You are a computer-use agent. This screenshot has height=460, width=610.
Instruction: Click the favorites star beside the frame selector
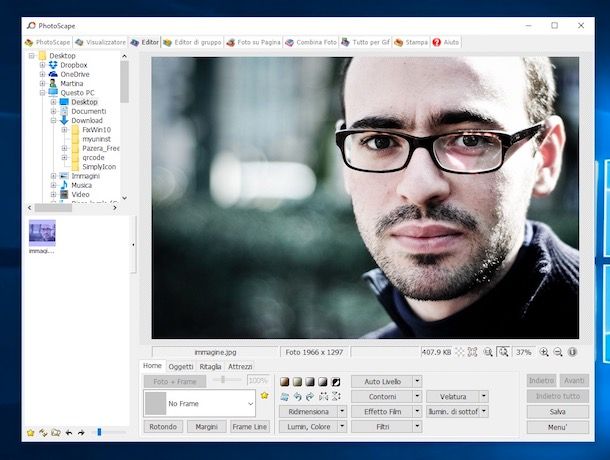point(265,396)
